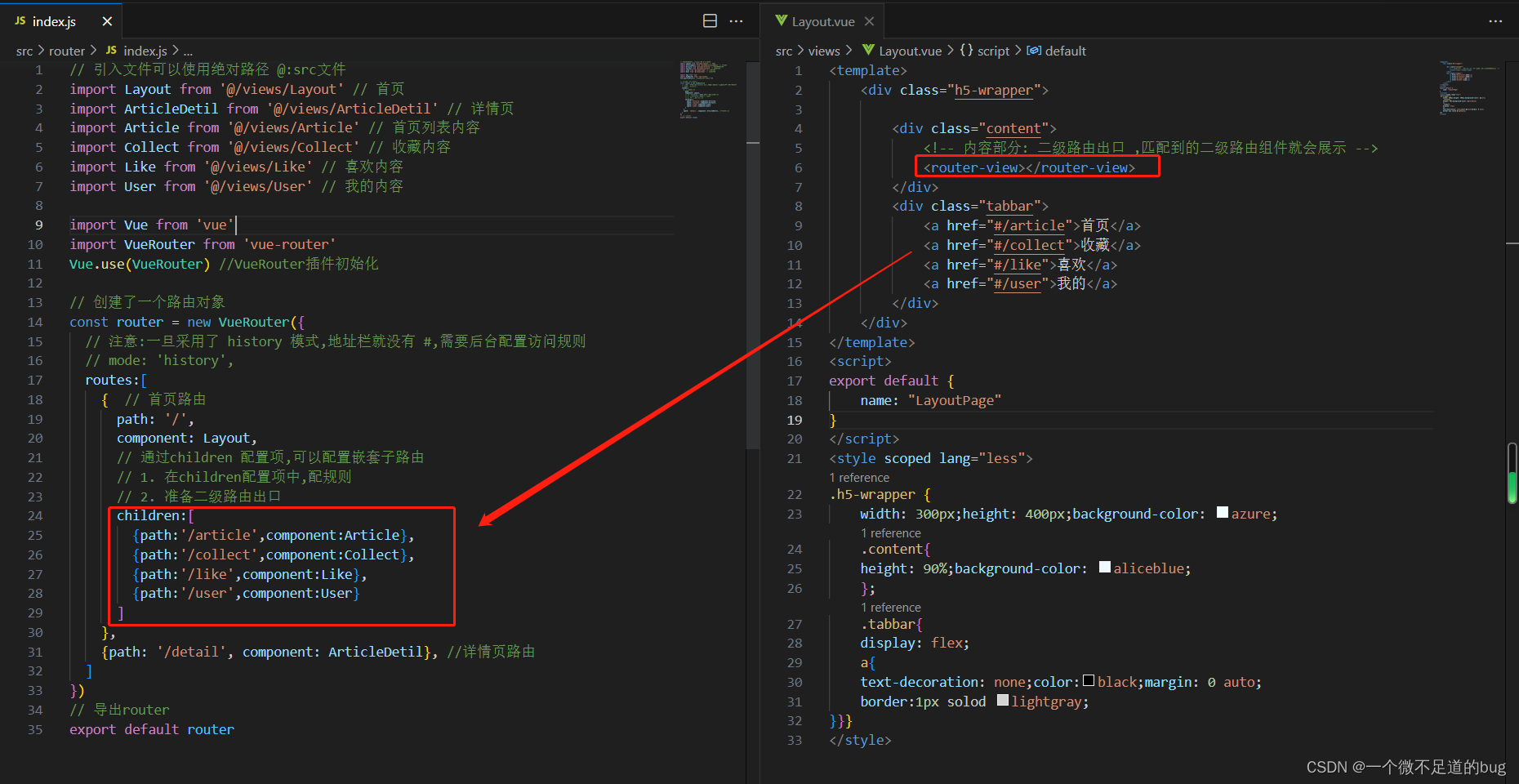Viewport: 1519px width, 784px height.
Task: Open the default breadcrumb symbol
Action: (x=1057, y=51)
